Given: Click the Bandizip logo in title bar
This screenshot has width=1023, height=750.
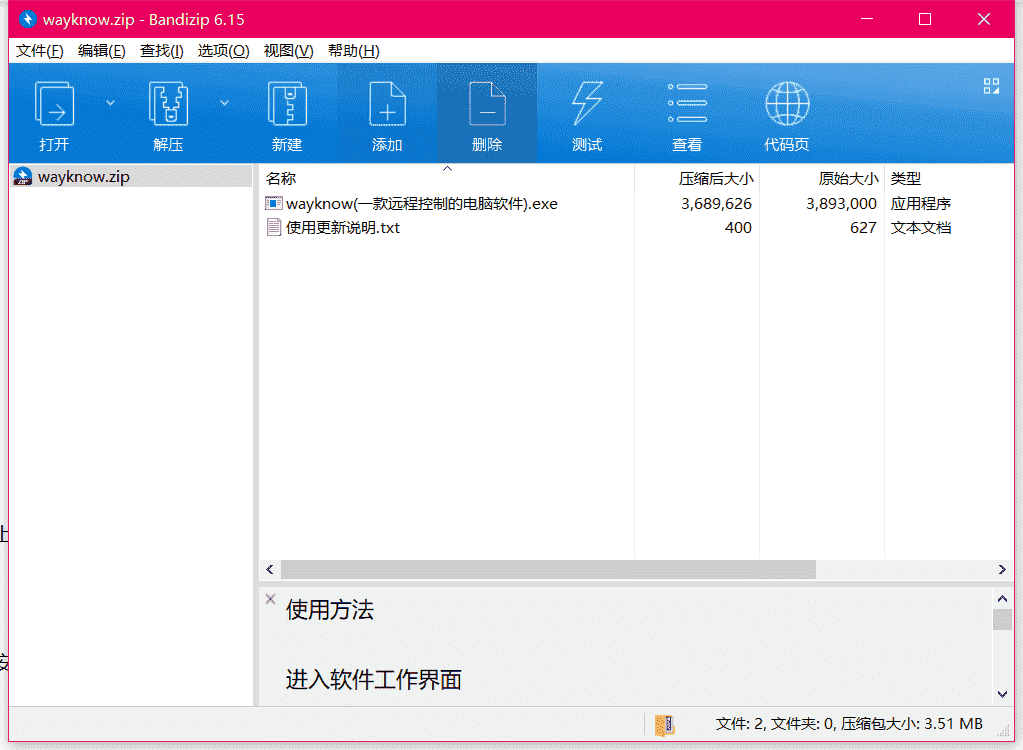Looking at the screenshot, I should [27, 19].
